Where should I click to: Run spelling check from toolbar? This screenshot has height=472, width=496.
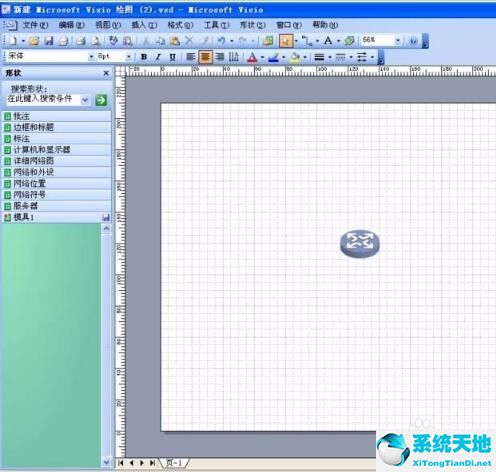(113, 41)
